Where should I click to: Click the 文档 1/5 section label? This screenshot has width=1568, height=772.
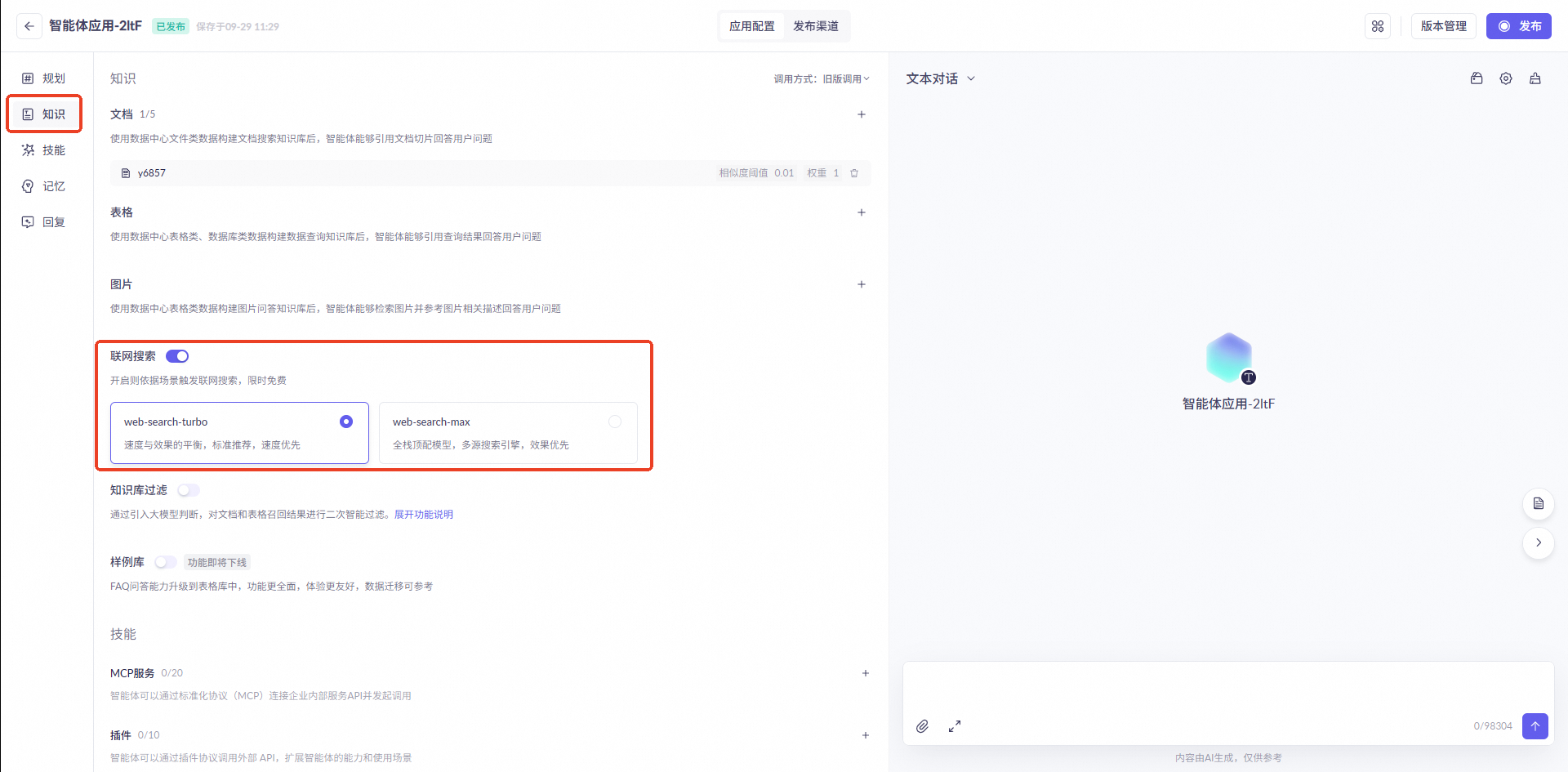pos(133,114)
